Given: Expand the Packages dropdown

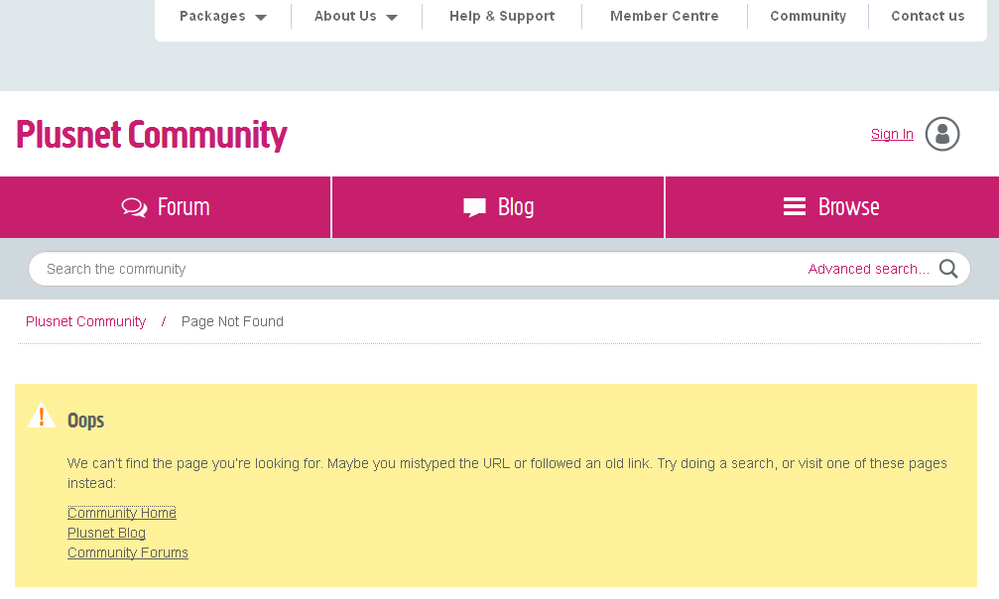Looking at the screenshot, I should pyautogui.click(x=211, y=16).
